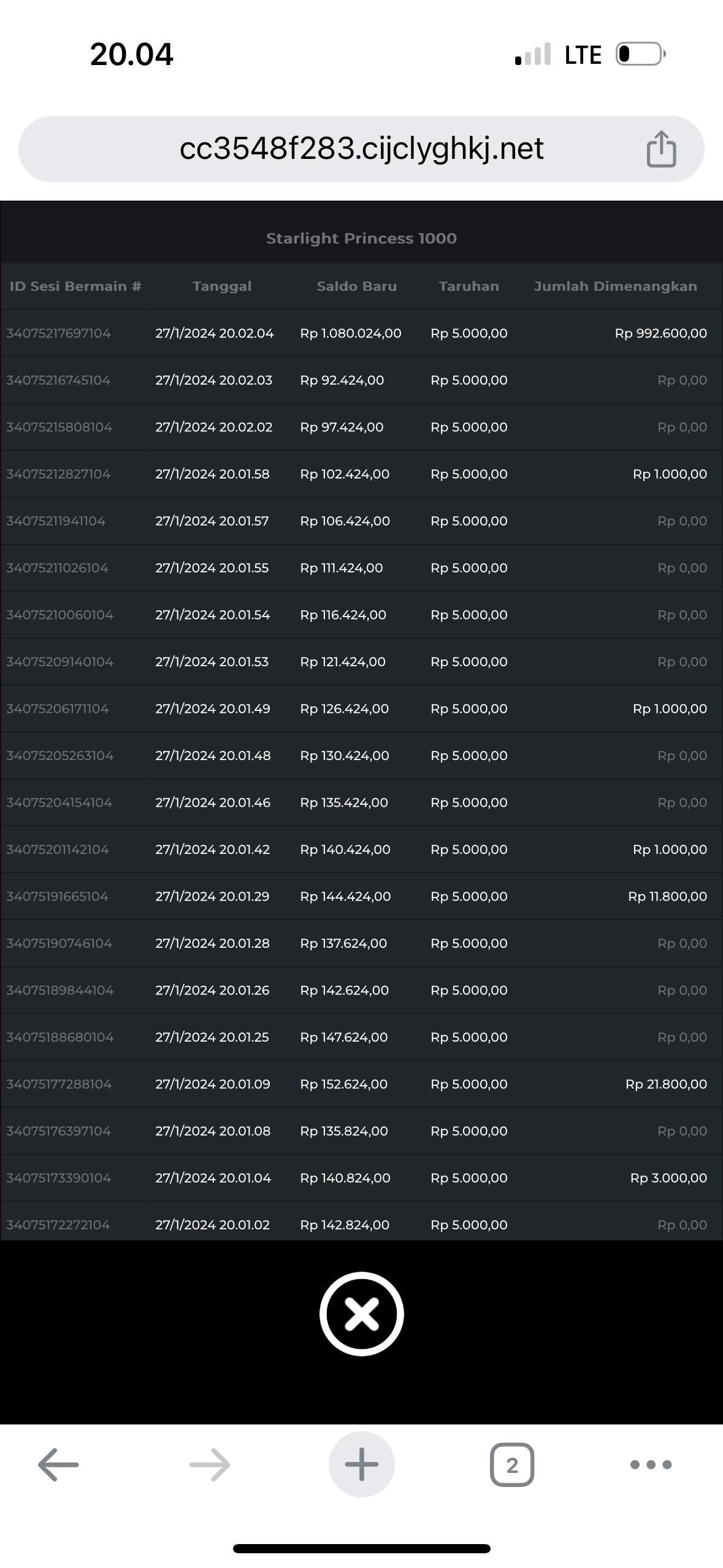Select the Saldo Baru column header
This screenshot has width=723, height=1568.
click(x=356, y=286)
